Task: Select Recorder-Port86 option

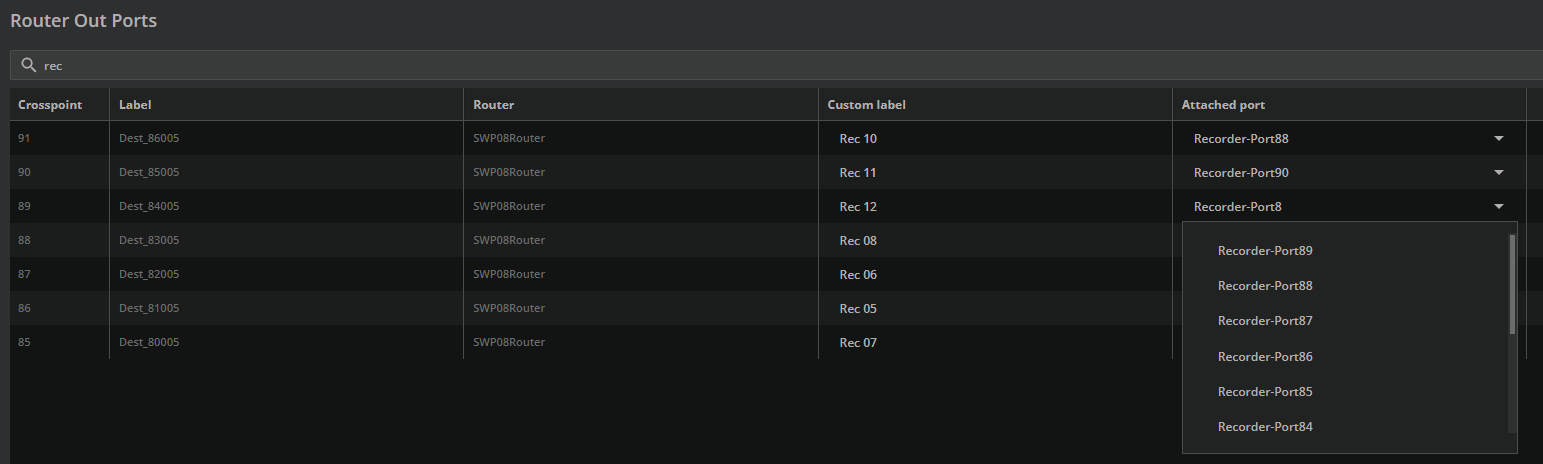Action: pos(1264,357)
